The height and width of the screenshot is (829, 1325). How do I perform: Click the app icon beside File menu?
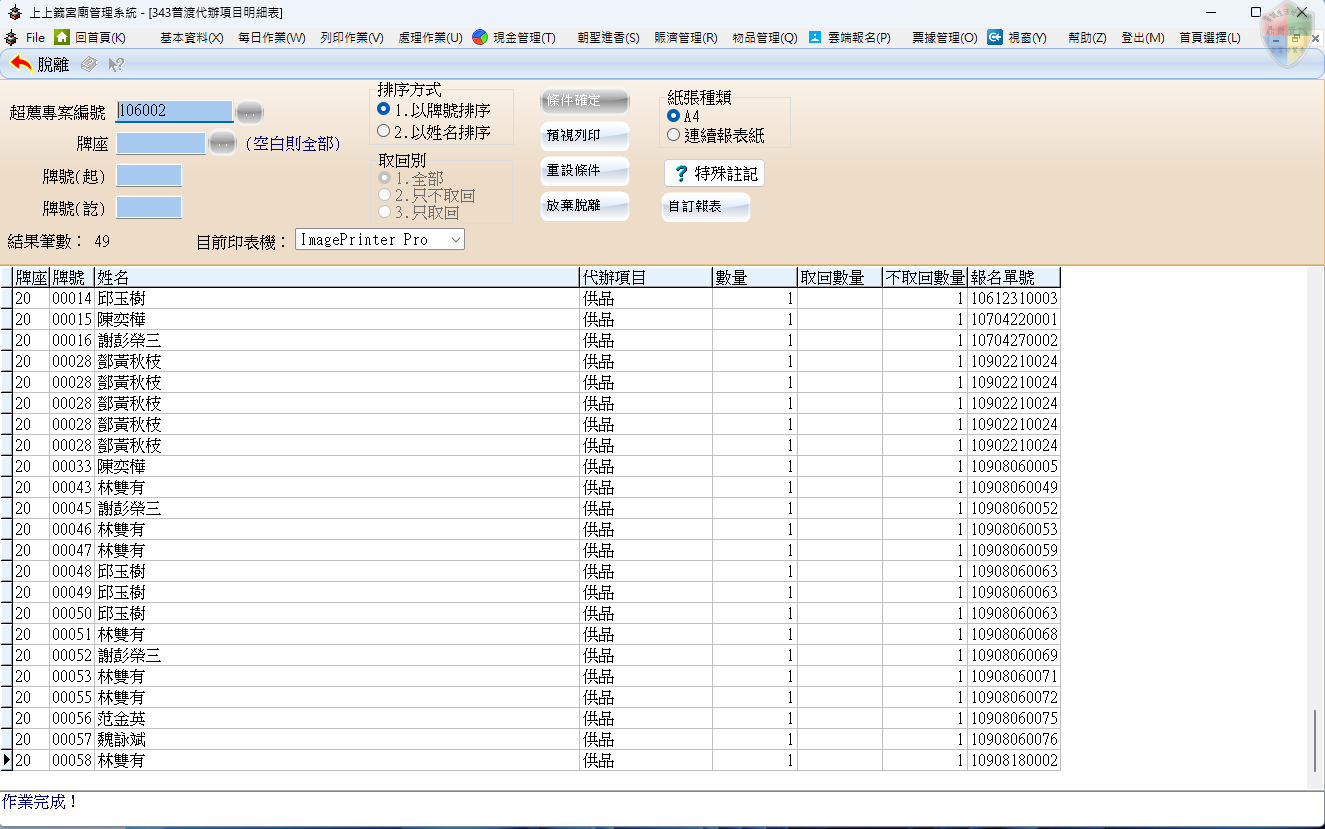coord(11,37)
